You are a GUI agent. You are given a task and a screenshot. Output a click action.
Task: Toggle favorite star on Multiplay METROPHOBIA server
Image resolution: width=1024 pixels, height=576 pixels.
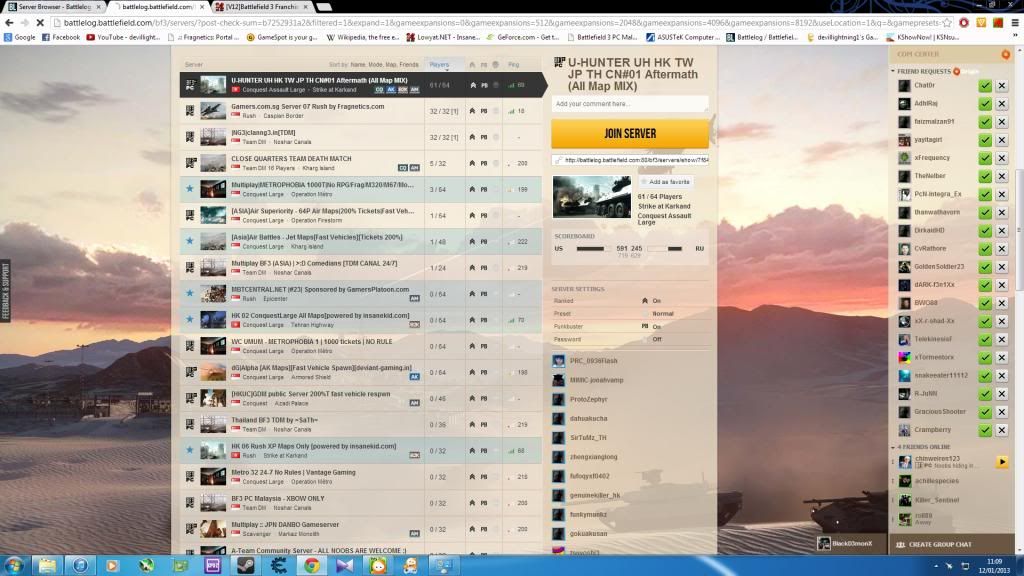pyautogui.click(x=189, y=187)
